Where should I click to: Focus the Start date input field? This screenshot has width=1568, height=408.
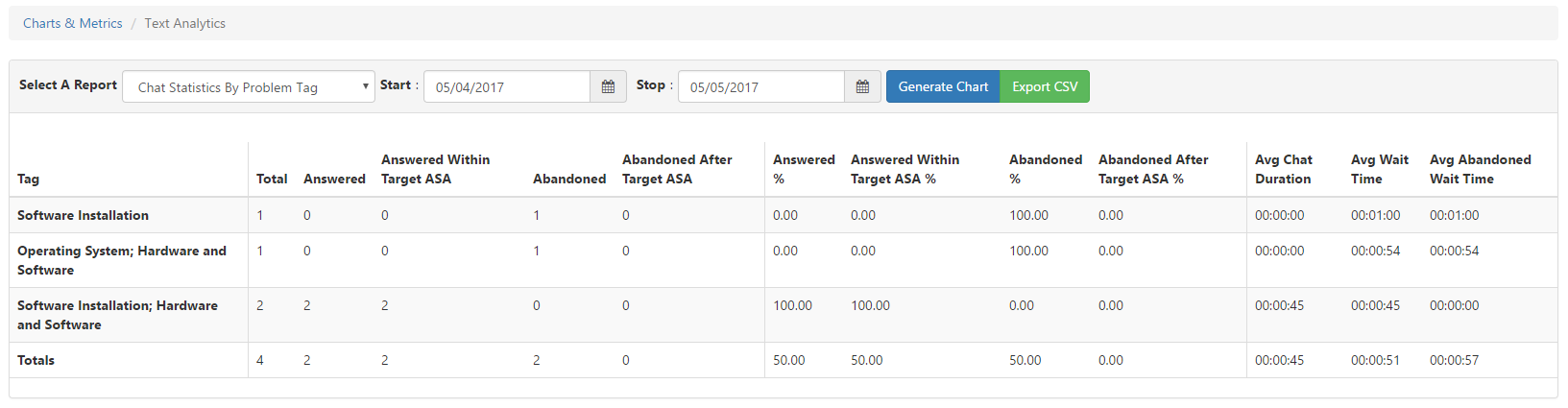507,86
